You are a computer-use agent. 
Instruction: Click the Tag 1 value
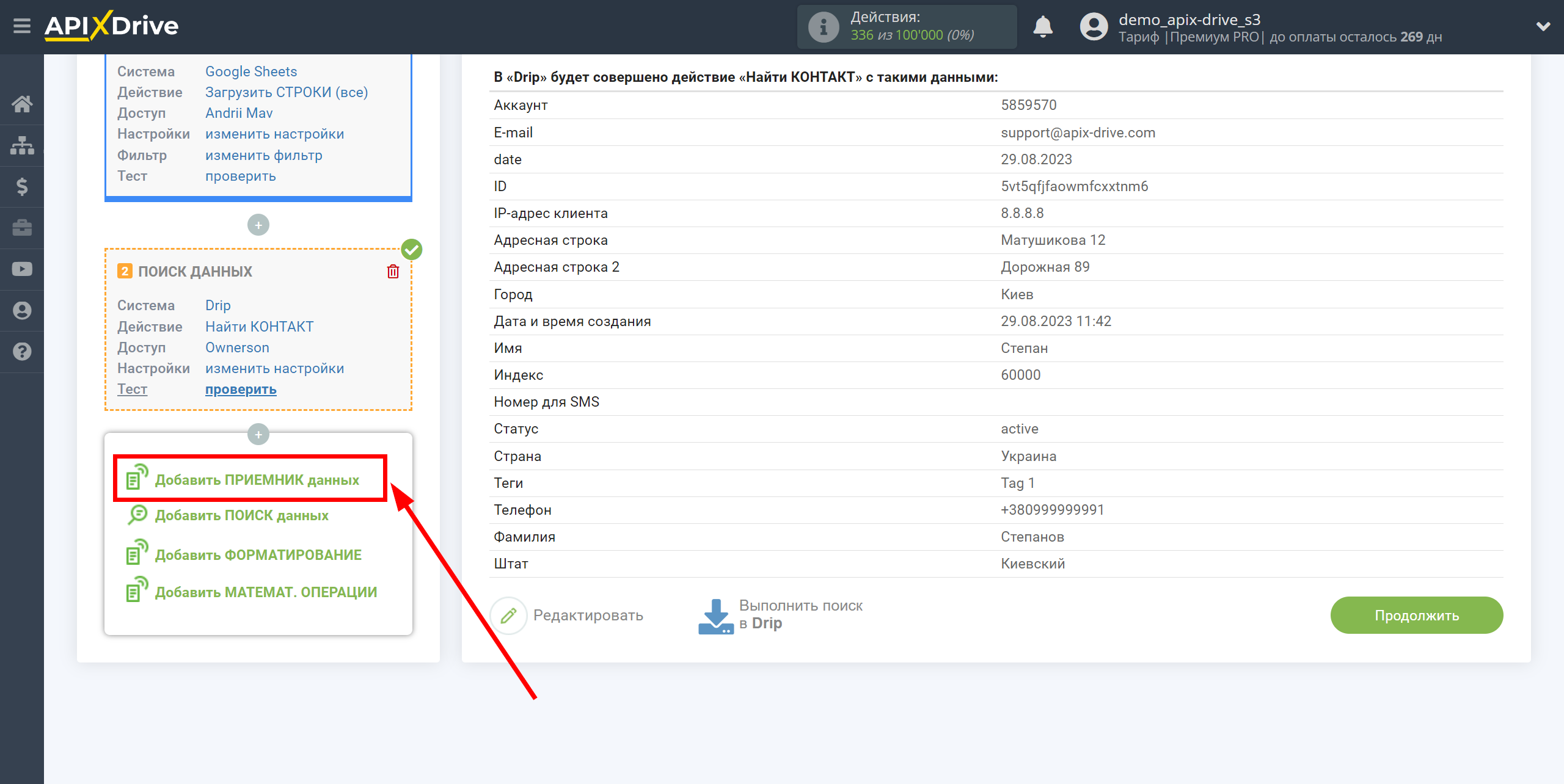[x=1017, y=483]
